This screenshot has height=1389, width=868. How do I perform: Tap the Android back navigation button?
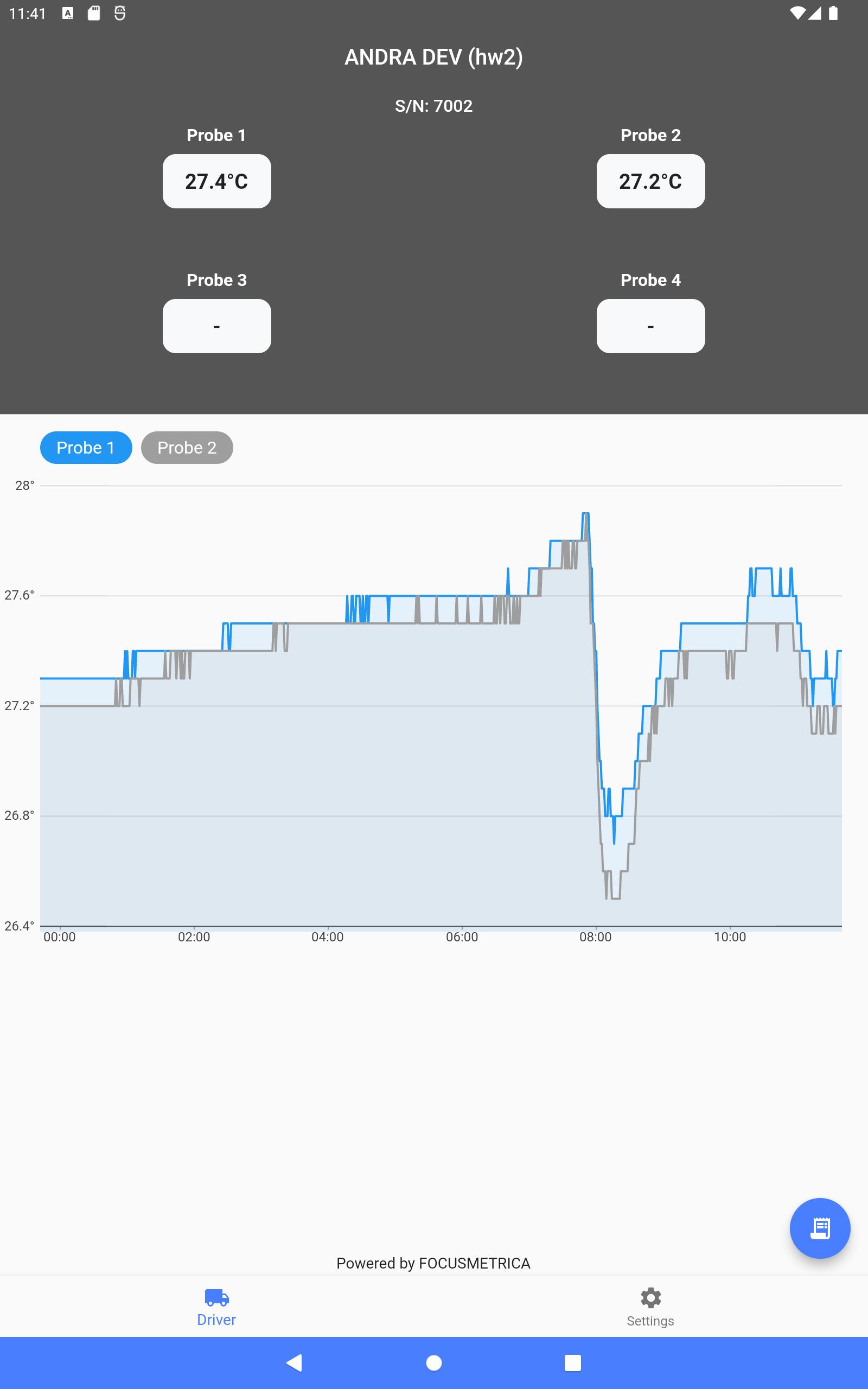(294, 1362)
